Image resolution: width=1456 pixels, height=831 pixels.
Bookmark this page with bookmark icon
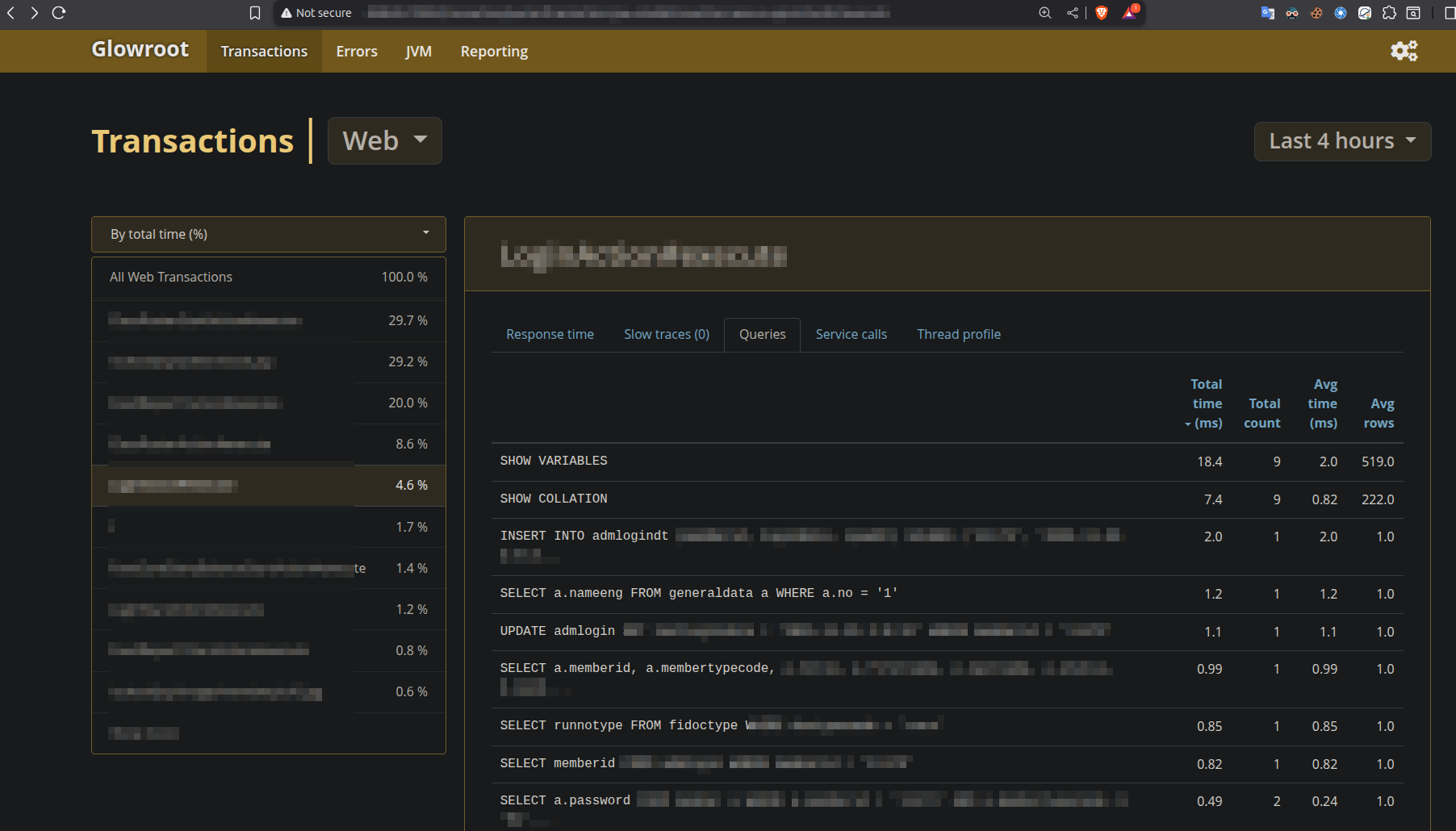click(x=255, y=13)
